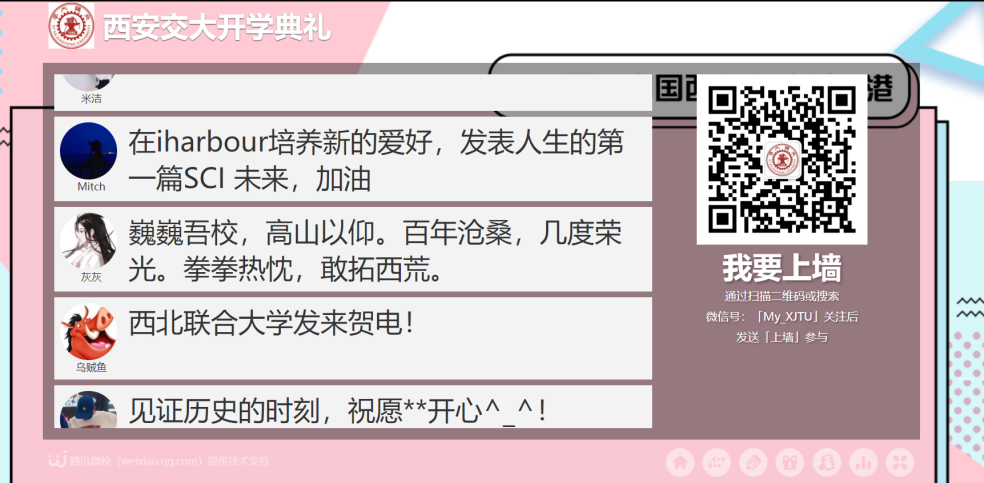Click Mitch's dark blue avatar
Image resolution: width=984 pixels, height=483 pixels.
[x=88, y=151]
